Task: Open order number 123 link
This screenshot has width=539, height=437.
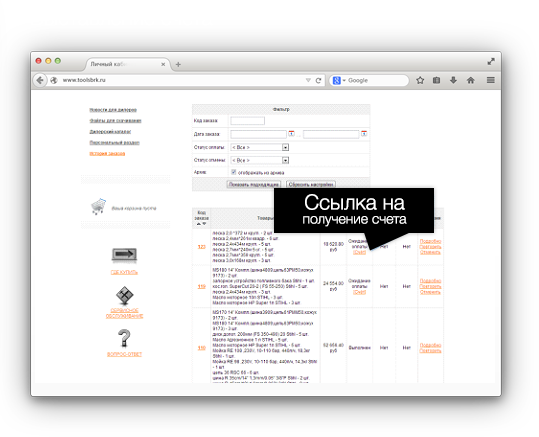Action: click(201, 247)
